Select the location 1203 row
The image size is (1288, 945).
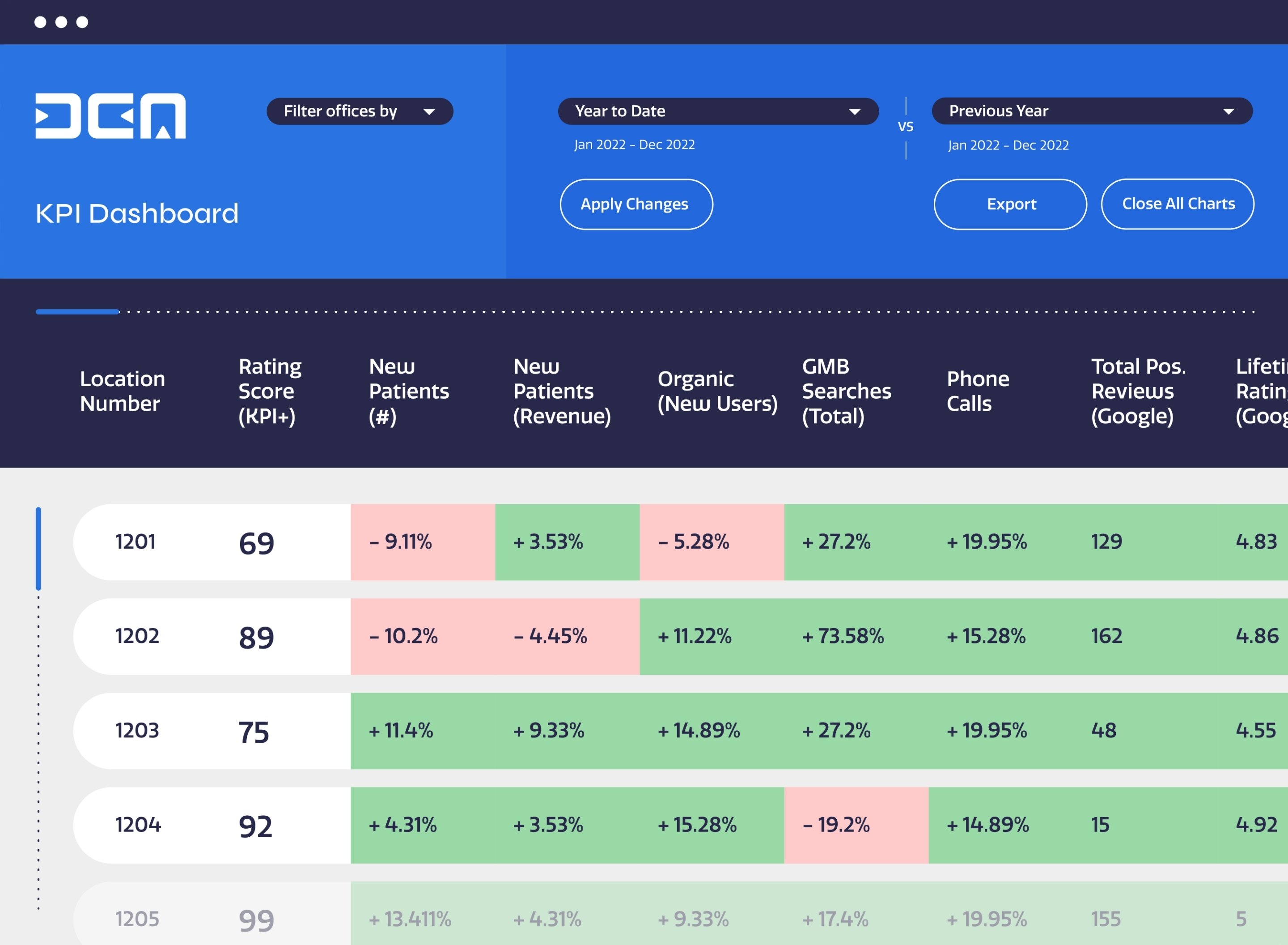(137, 731)
